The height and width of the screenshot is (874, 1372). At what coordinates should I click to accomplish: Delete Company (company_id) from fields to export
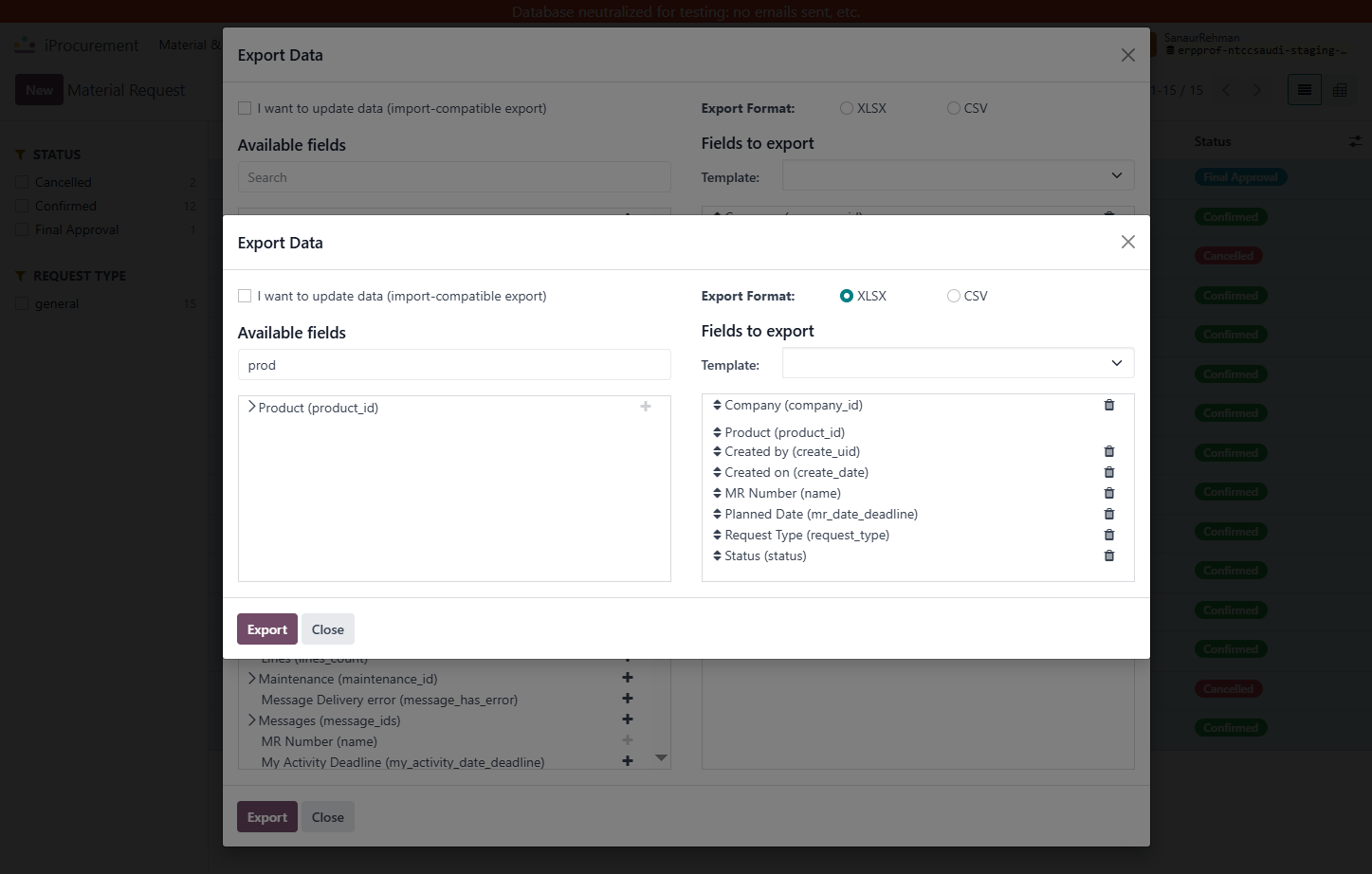coord(1109,405)
